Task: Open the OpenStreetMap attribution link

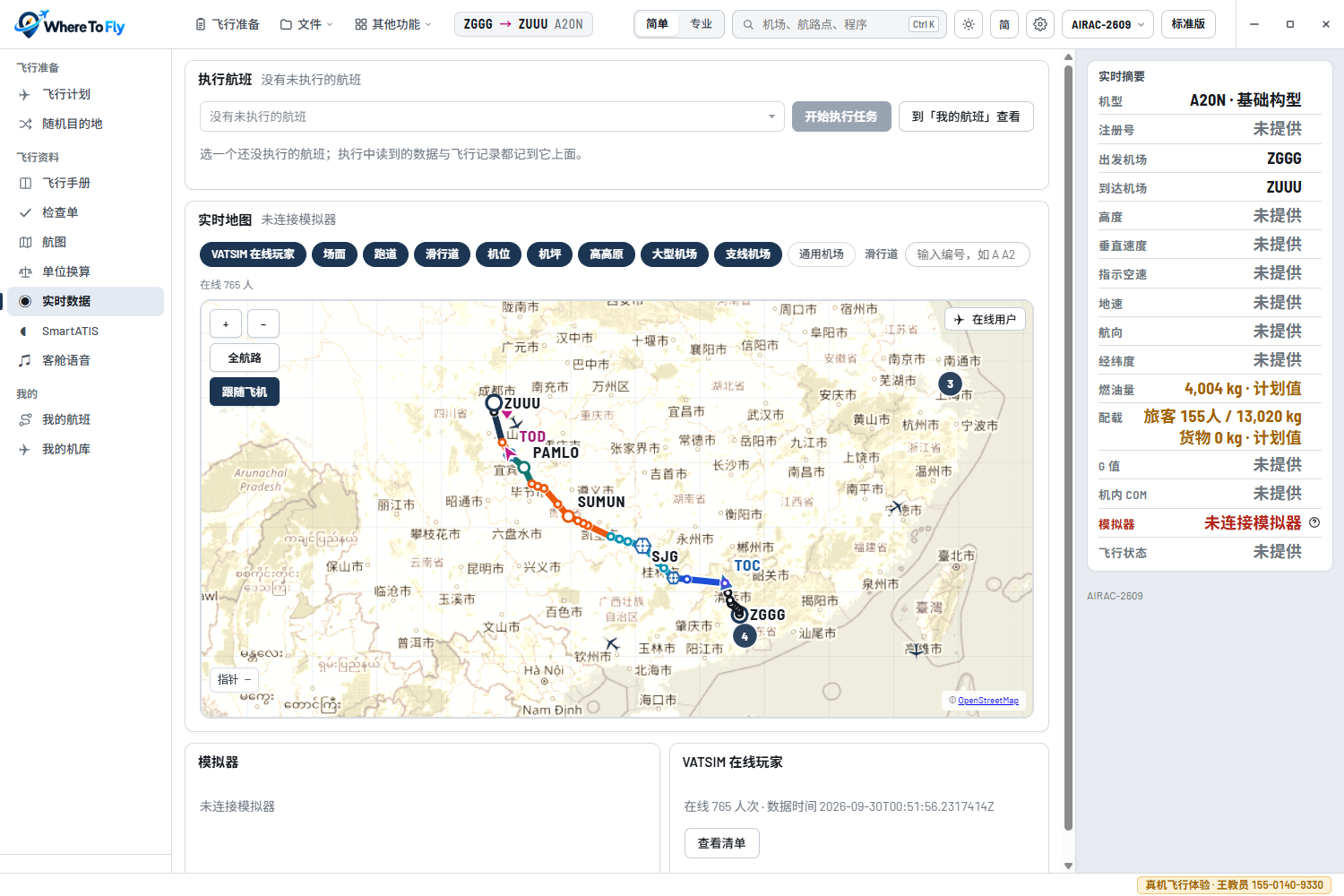Action: [x=988, y=701]
